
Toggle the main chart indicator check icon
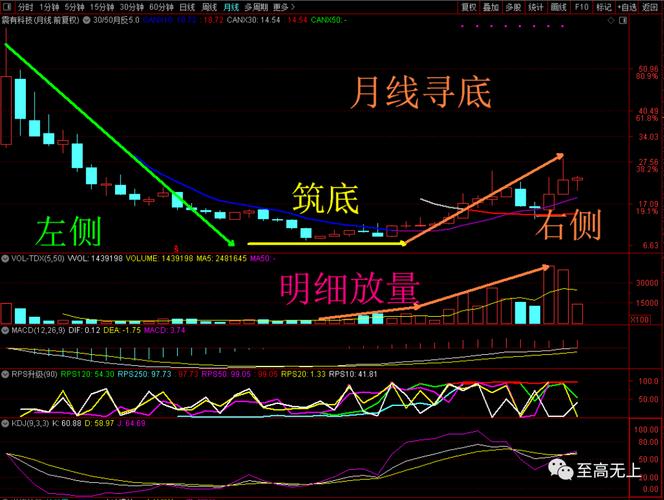coord(86,20)
